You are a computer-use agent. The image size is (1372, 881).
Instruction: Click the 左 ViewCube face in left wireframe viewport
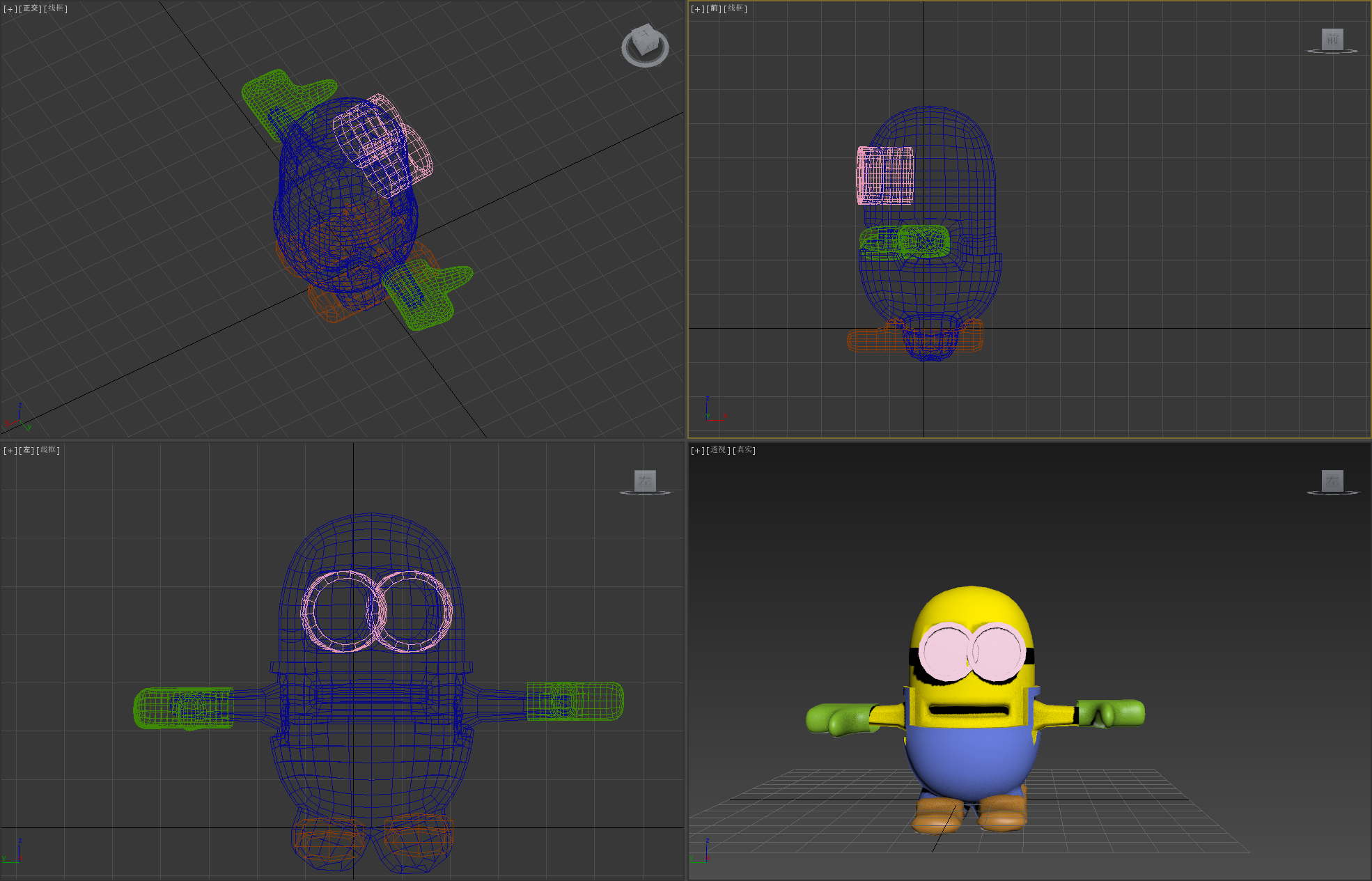tap(645, 481)
